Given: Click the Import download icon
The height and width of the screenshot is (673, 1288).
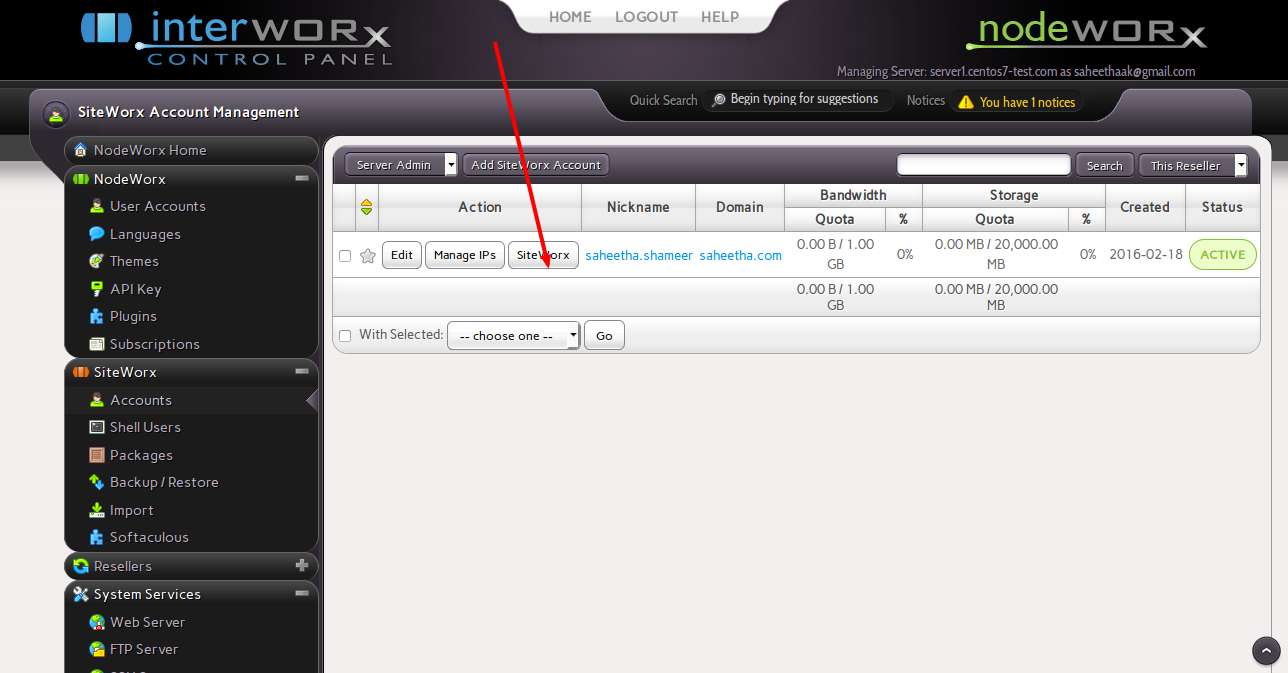Looking at the screenshot, I should (97, 510).
